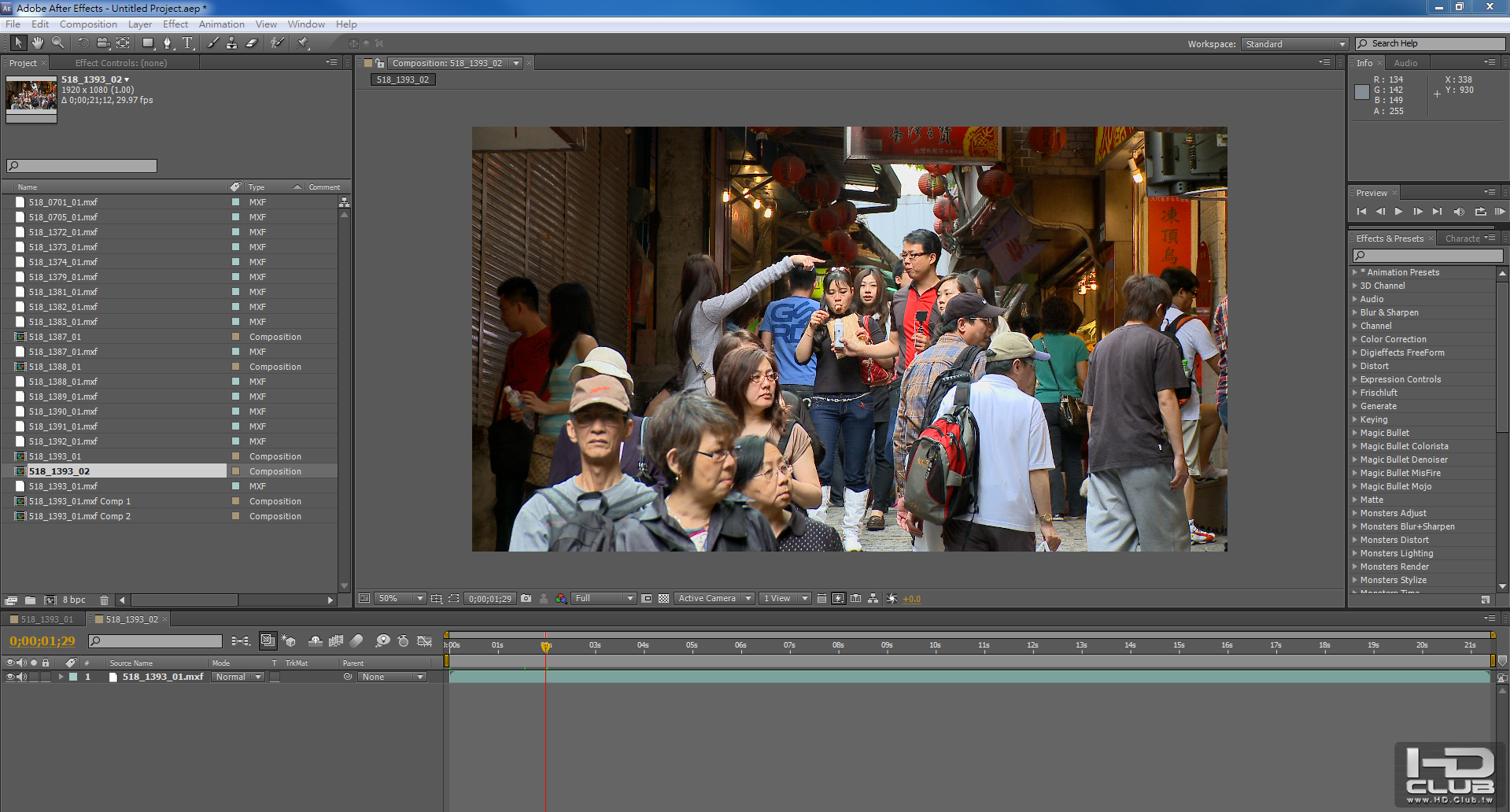Take a snapshot of the composition
Image resolution: width=1510 pixels, height=812 pixels.
pos(526,599)
